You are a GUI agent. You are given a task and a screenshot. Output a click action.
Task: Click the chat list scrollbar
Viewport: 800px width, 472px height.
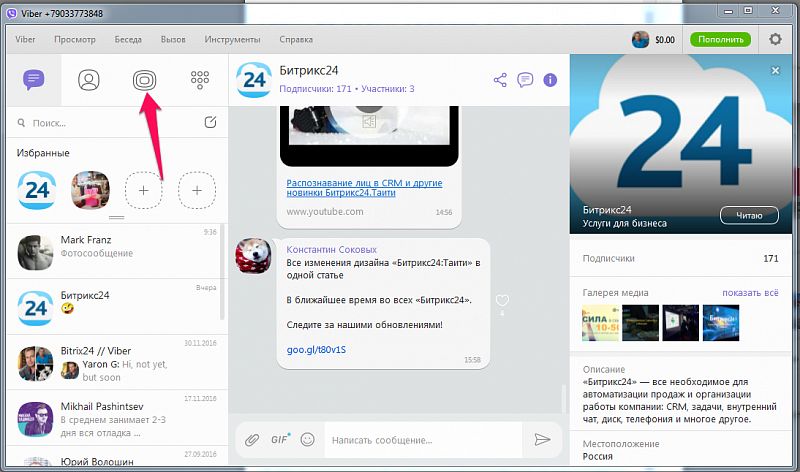pos(222,272)
